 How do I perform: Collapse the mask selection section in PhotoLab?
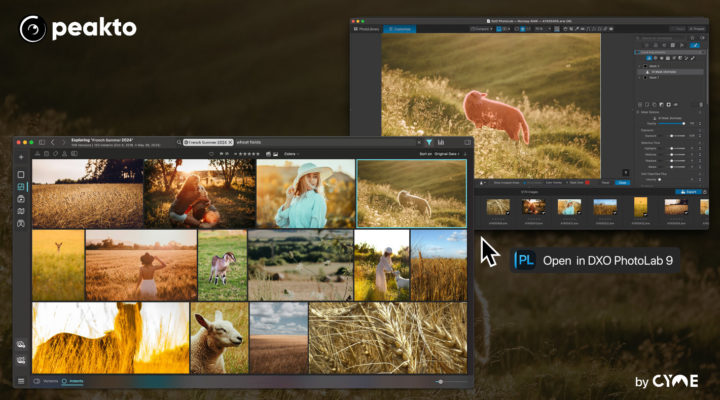coord(639,112)
